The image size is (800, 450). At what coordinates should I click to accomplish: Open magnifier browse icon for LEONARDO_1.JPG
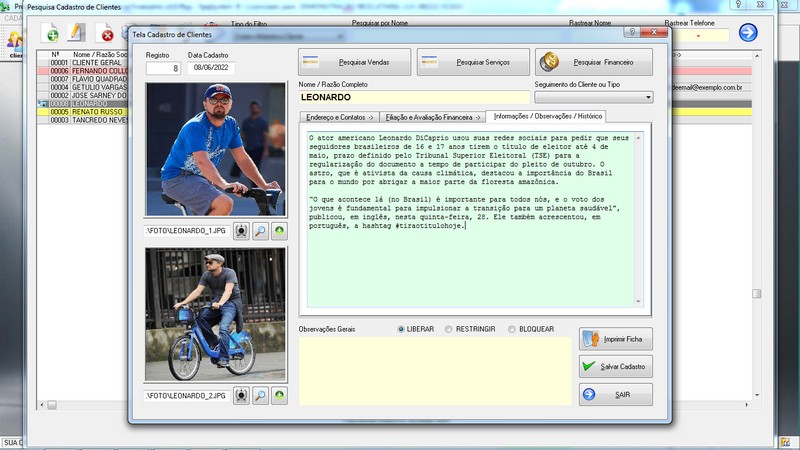[x=260, y=231]
